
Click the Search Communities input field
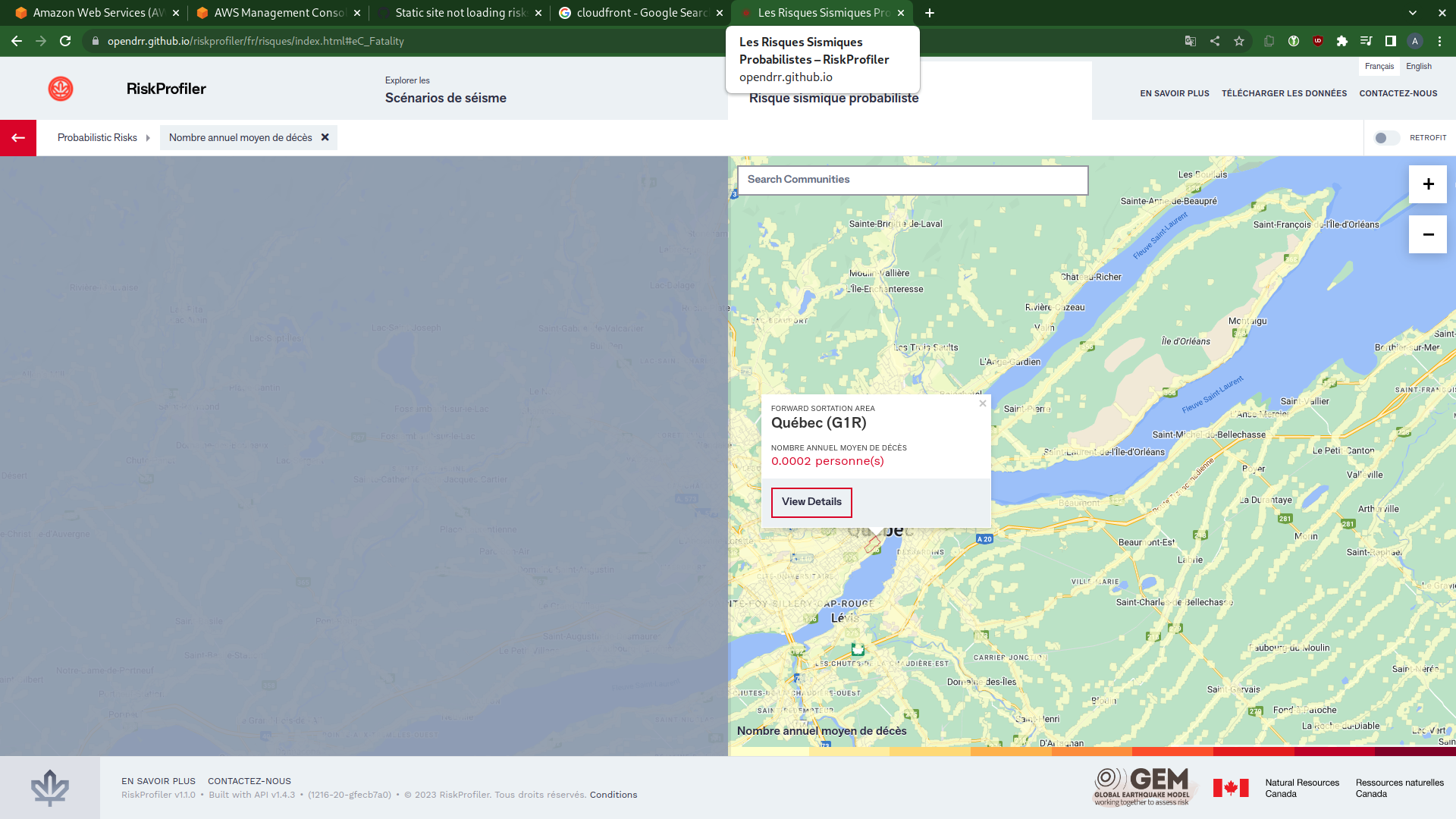click(x=910, y=180)
